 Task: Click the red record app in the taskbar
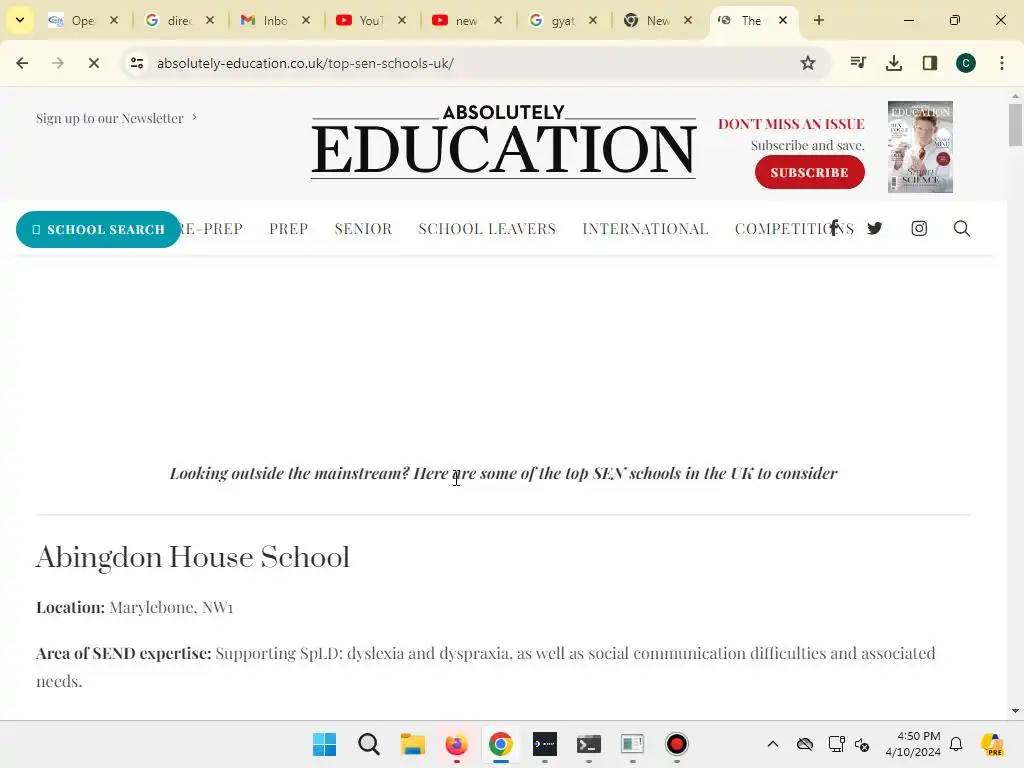[x=677, y=744]
